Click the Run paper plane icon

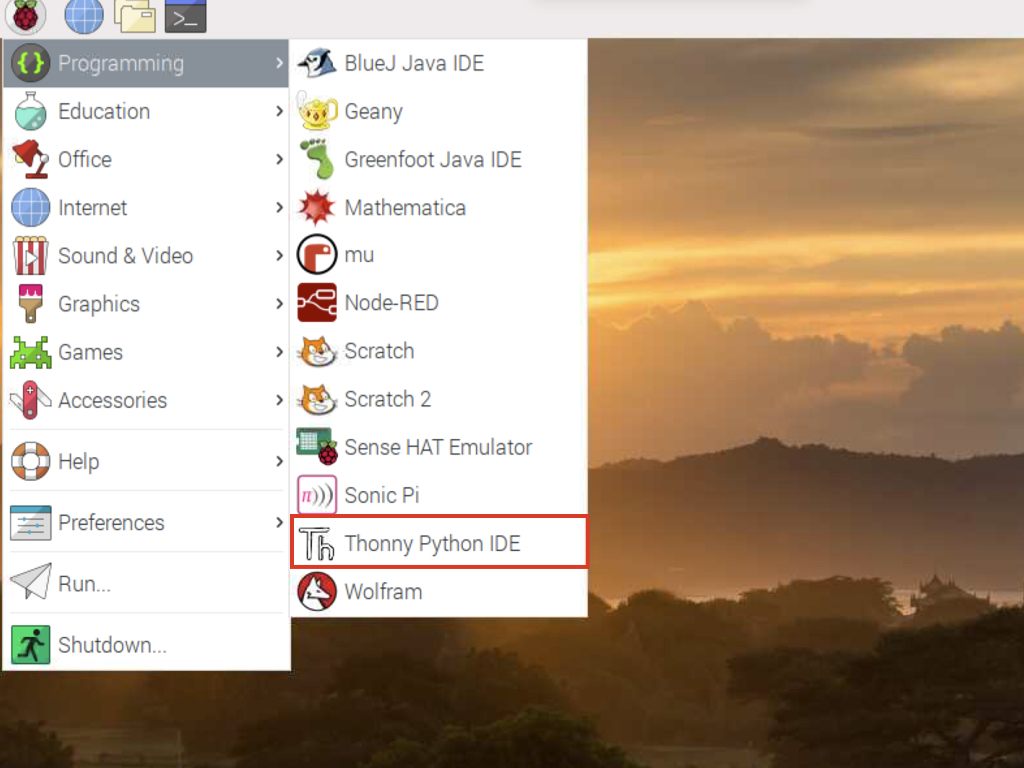[x=30, y=581]
